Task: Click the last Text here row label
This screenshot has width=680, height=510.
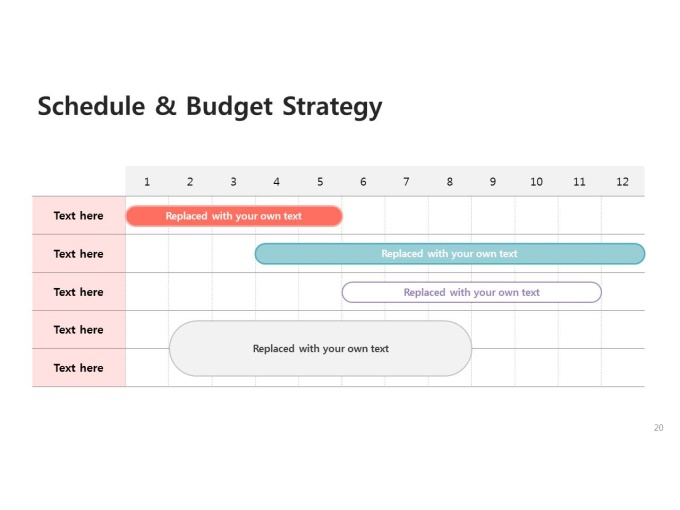Action: [78, 368]
